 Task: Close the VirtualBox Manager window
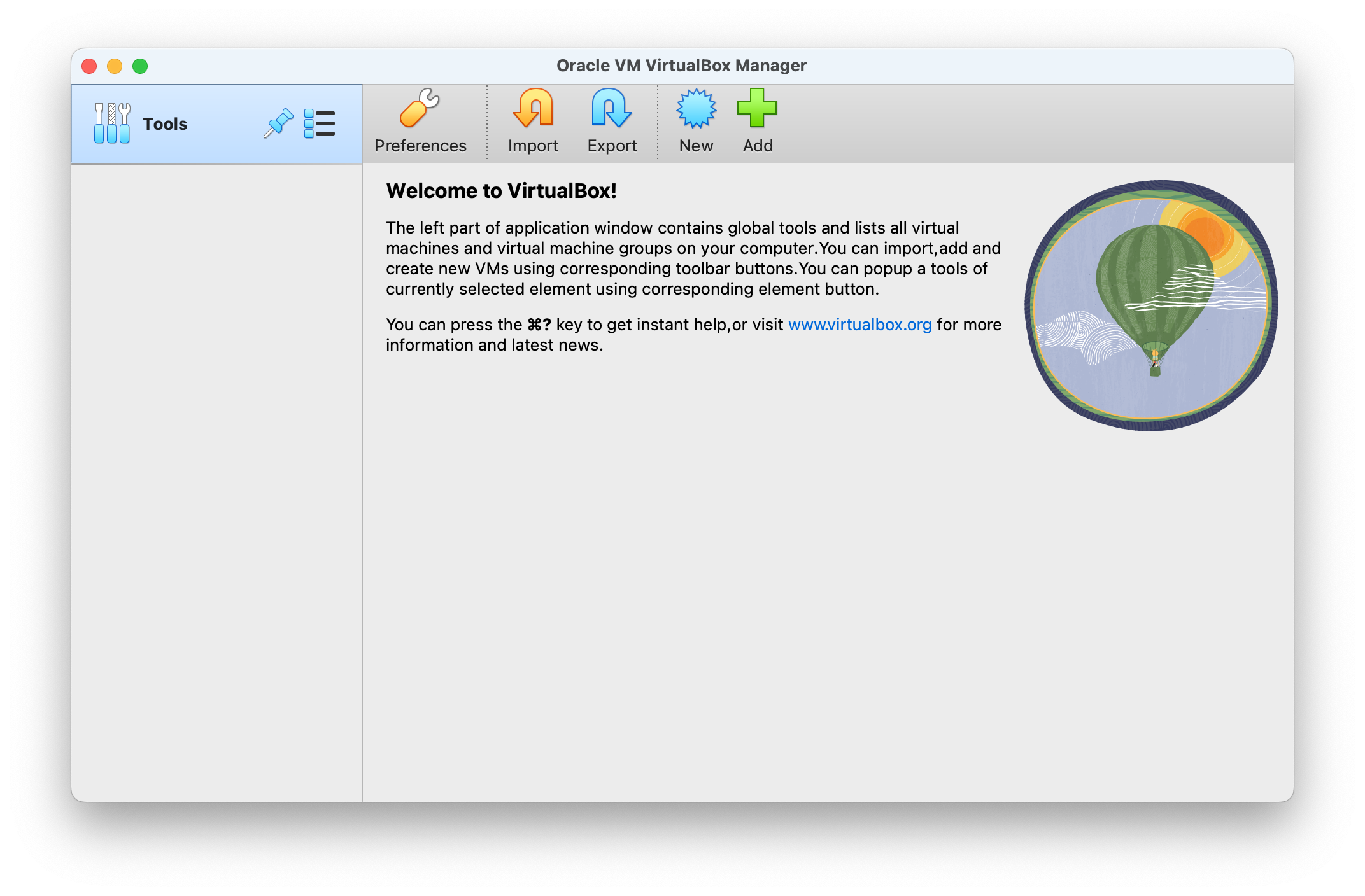point(89,66)
